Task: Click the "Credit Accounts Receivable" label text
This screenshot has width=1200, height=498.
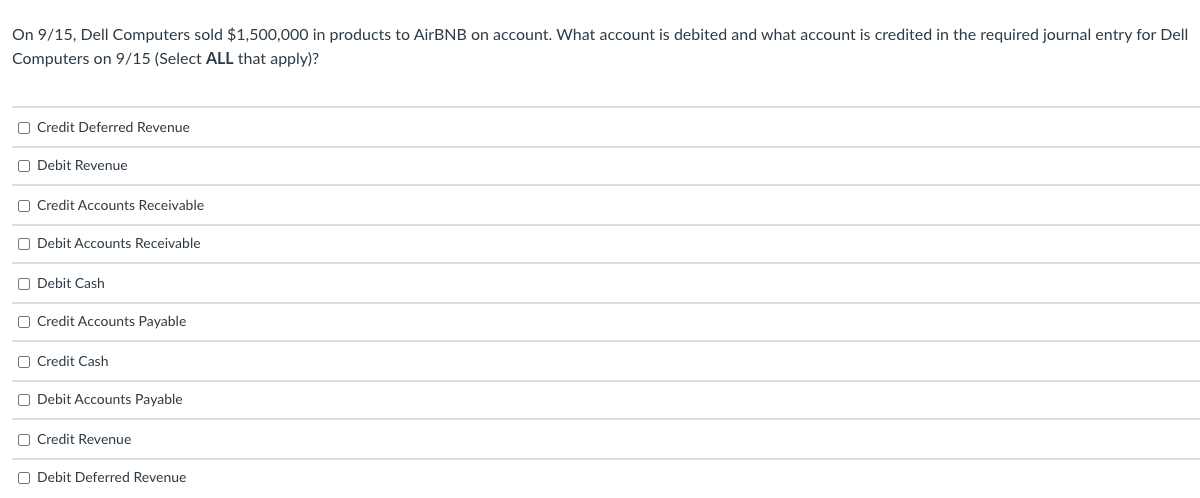Action: [x=120, y=206]
